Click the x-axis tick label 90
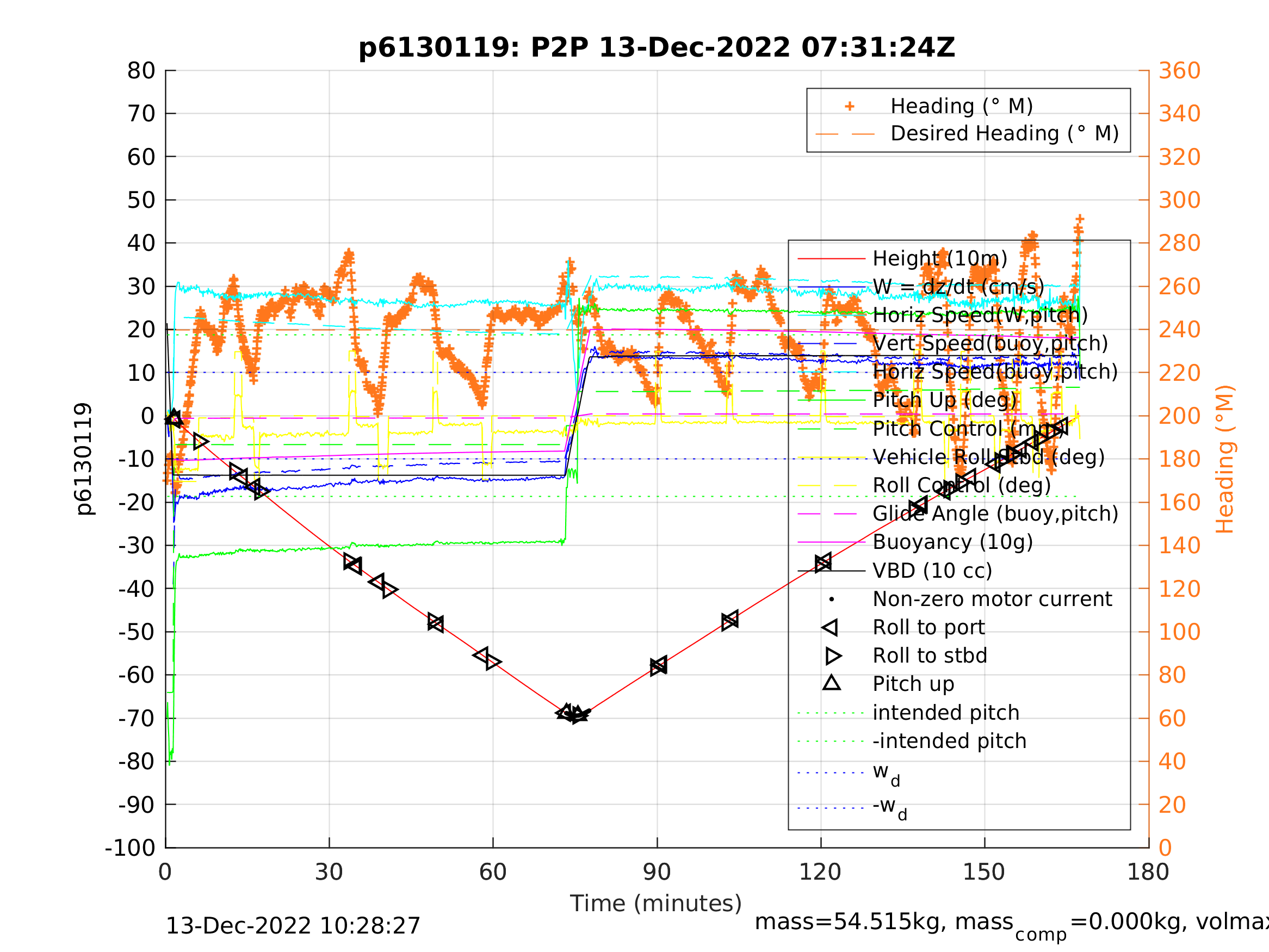The width and height of the screenshot is (1269, 952). coord(657,872)
